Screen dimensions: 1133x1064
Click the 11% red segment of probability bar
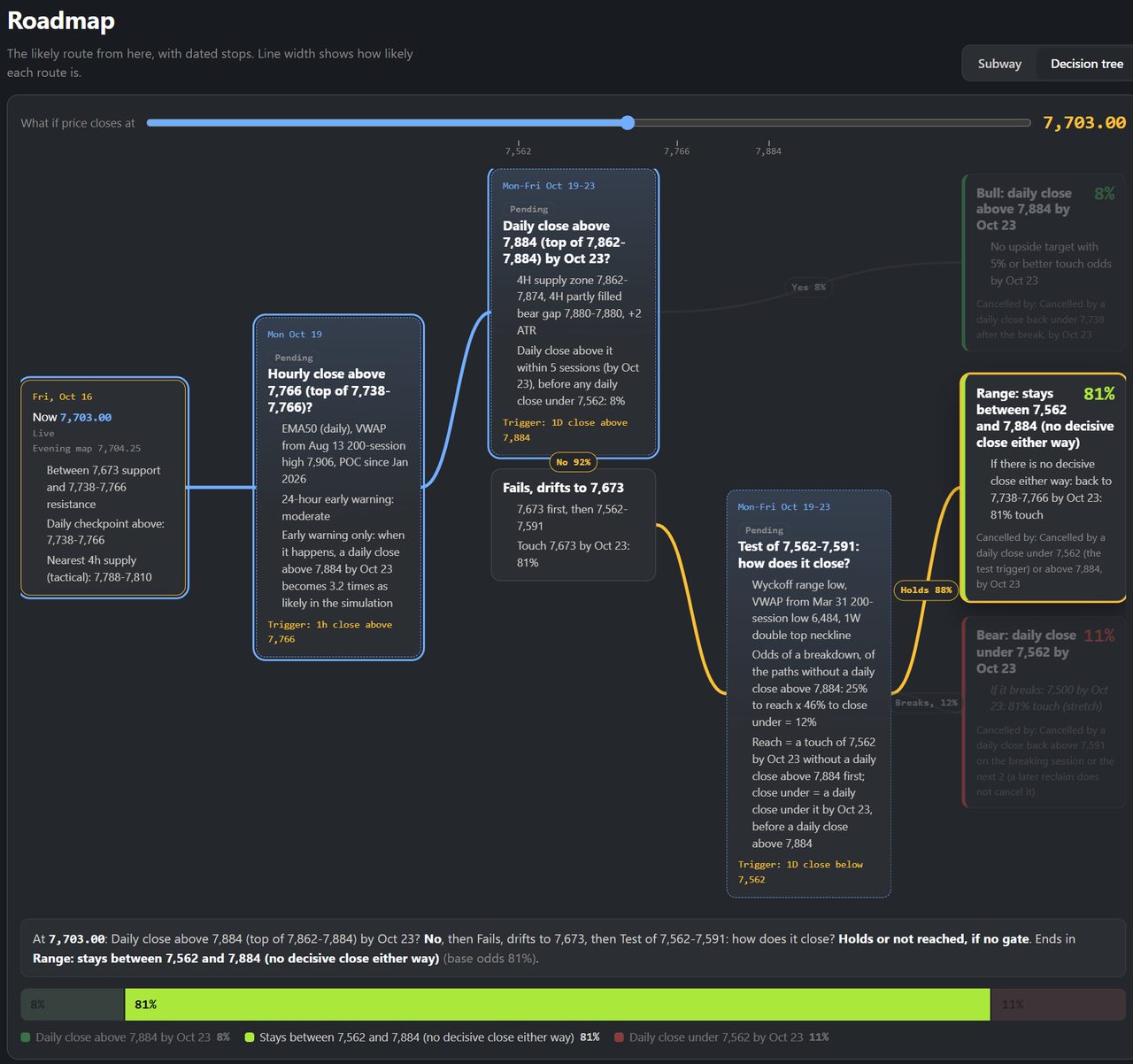[1058, 1005]
